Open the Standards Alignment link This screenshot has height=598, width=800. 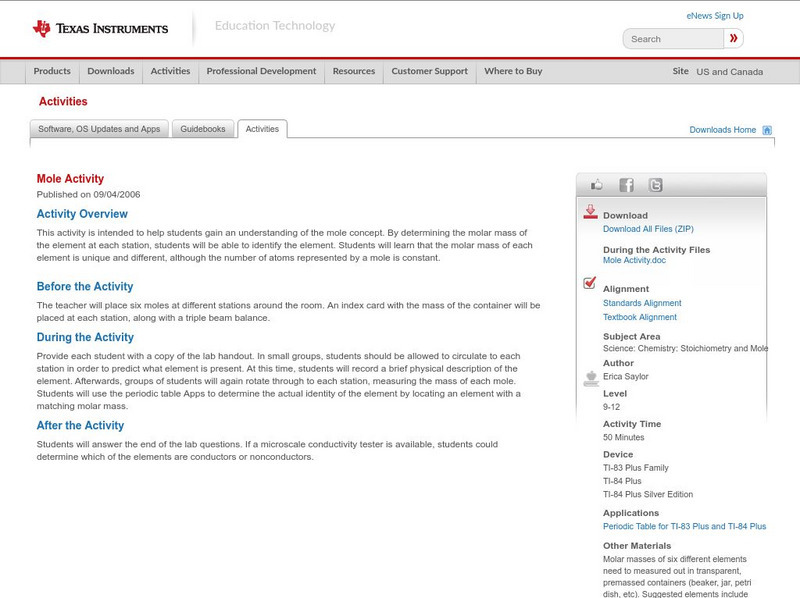point(642,303)
